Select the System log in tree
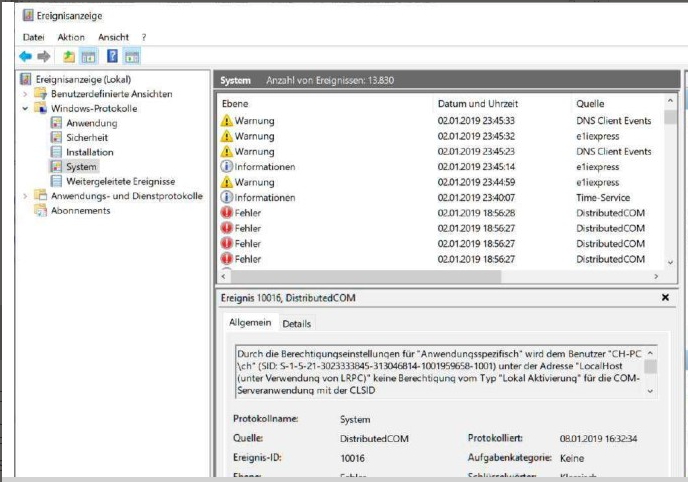The width and height of the screenshot is (688, 482). (81, 167)
